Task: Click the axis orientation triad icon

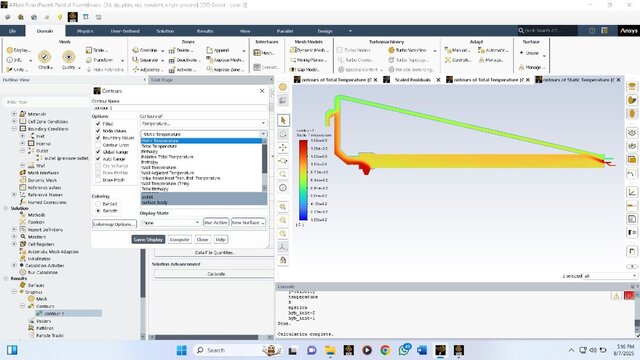Action: (x=283, y=247)
